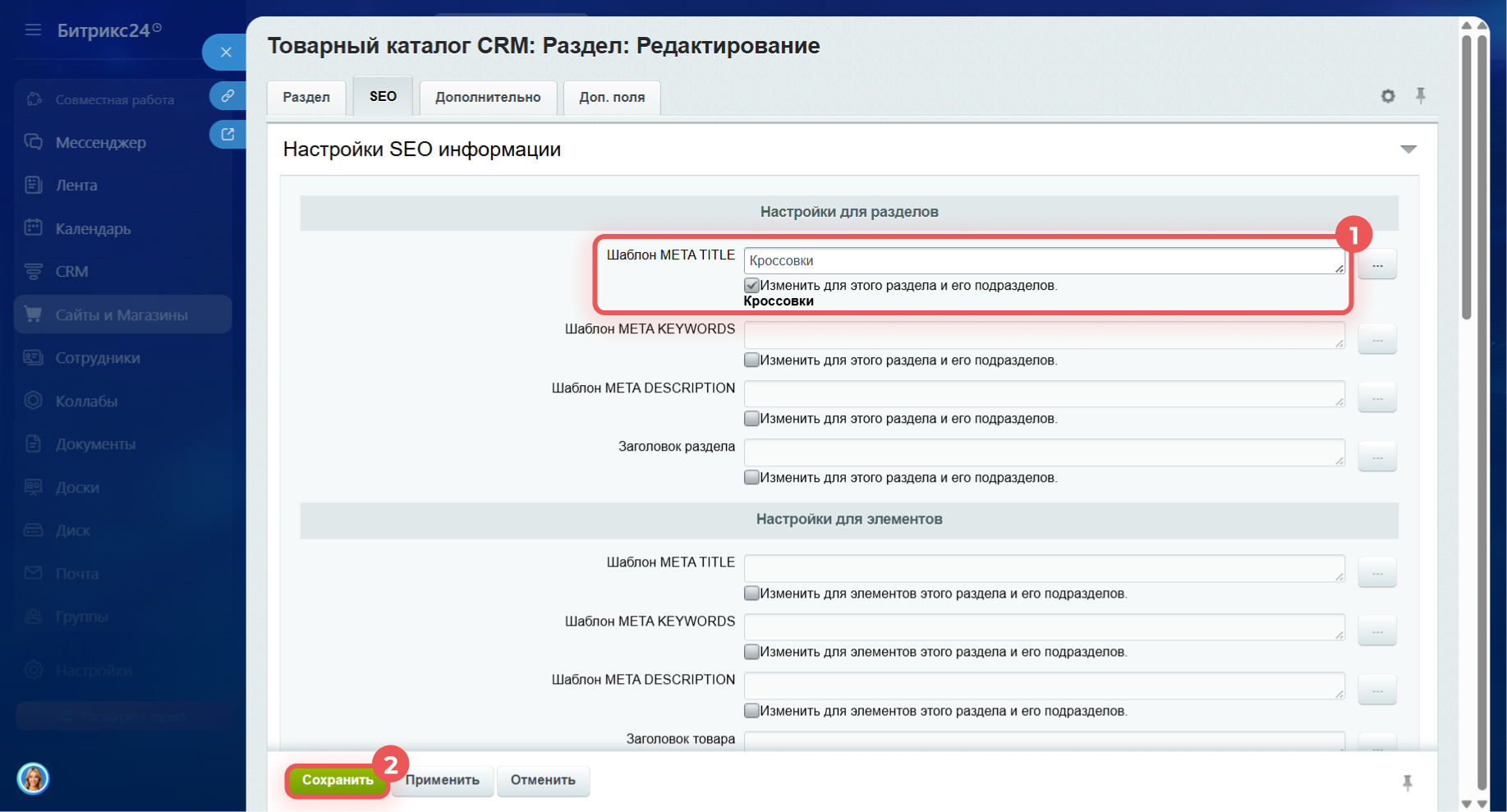Collapse the Настройки SEO информации section arrow
The width and height of the screenshot is (1507, 812).
click(1408, 149)
